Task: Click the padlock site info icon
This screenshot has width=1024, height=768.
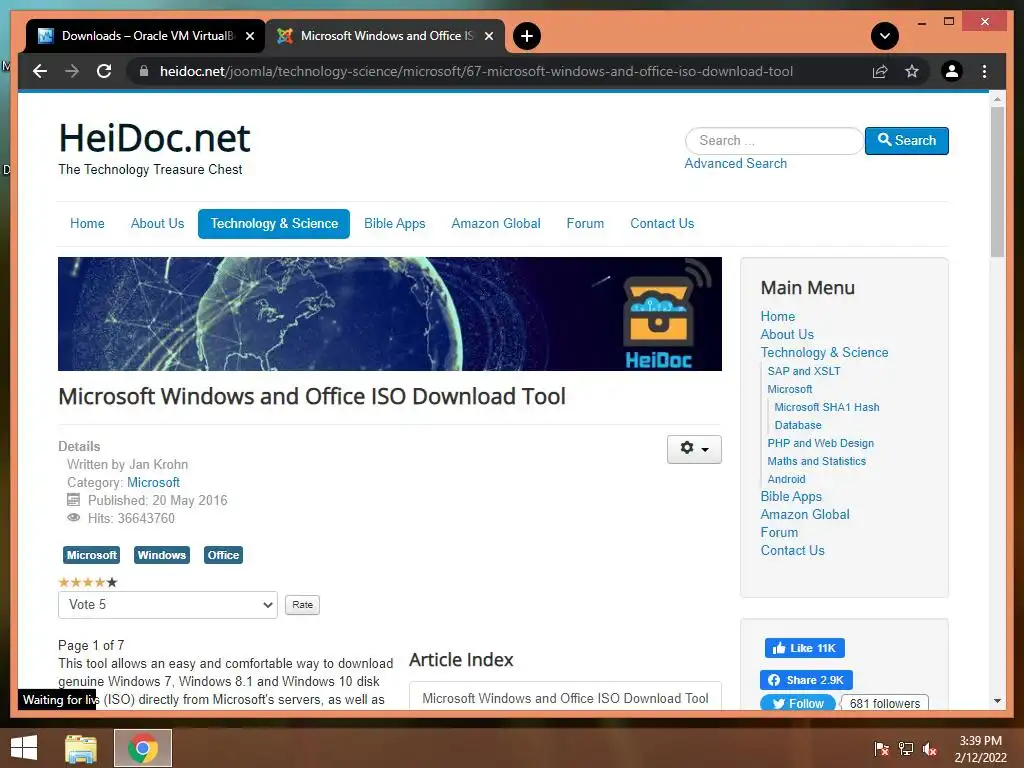Action: tap(144, 71)
